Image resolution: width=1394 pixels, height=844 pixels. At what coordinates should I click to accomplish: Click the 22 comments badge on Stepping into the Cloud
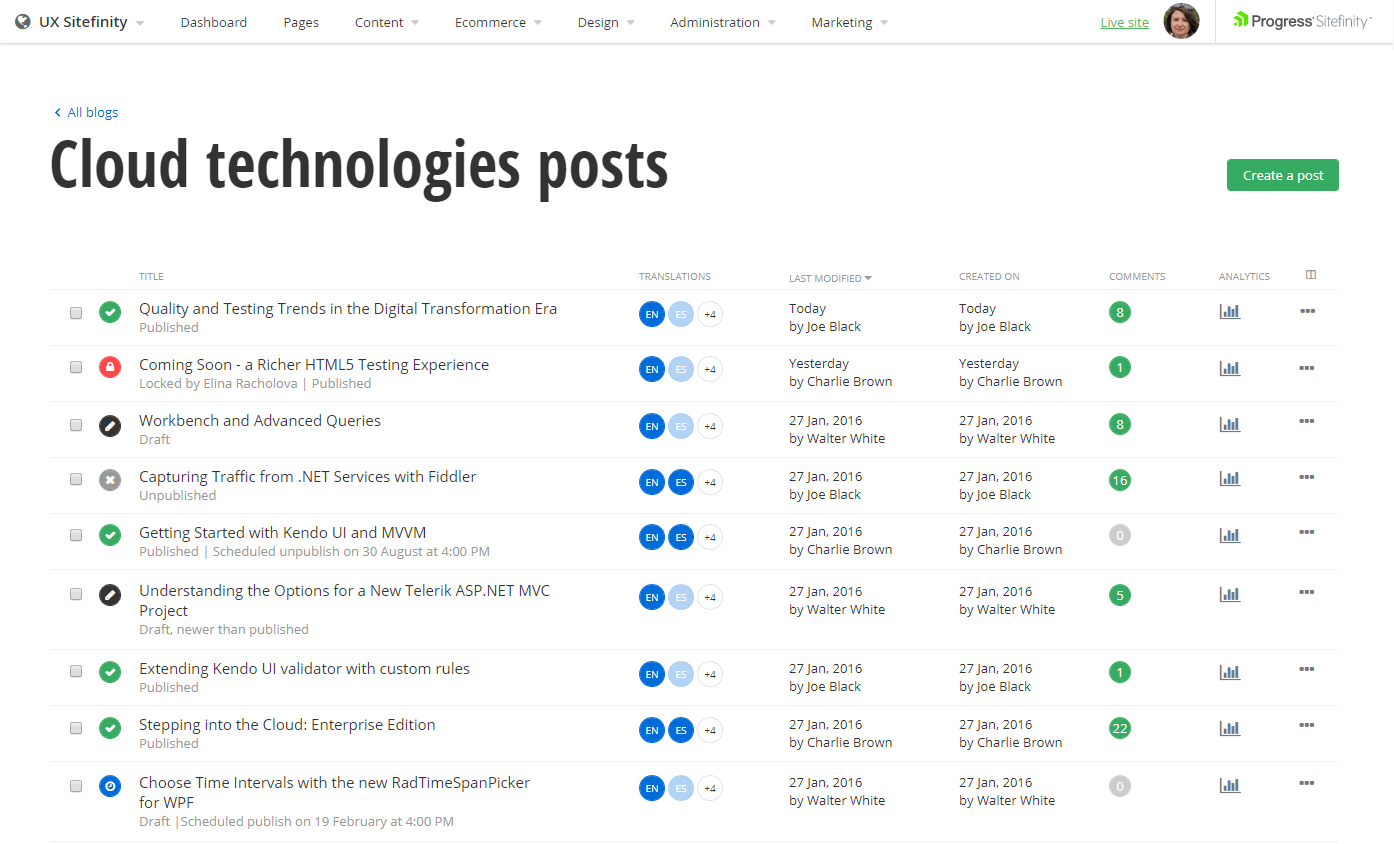(x=1120, y=728)
